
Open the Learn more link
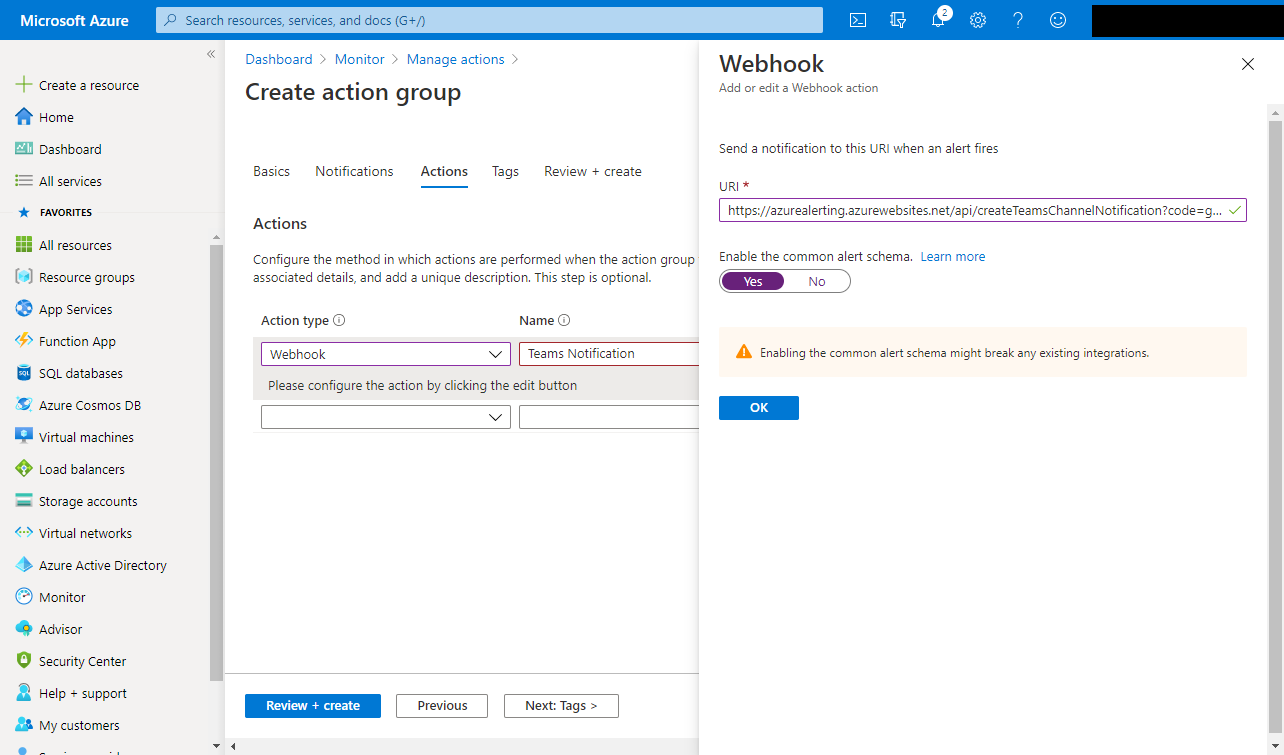coord(953,257)
